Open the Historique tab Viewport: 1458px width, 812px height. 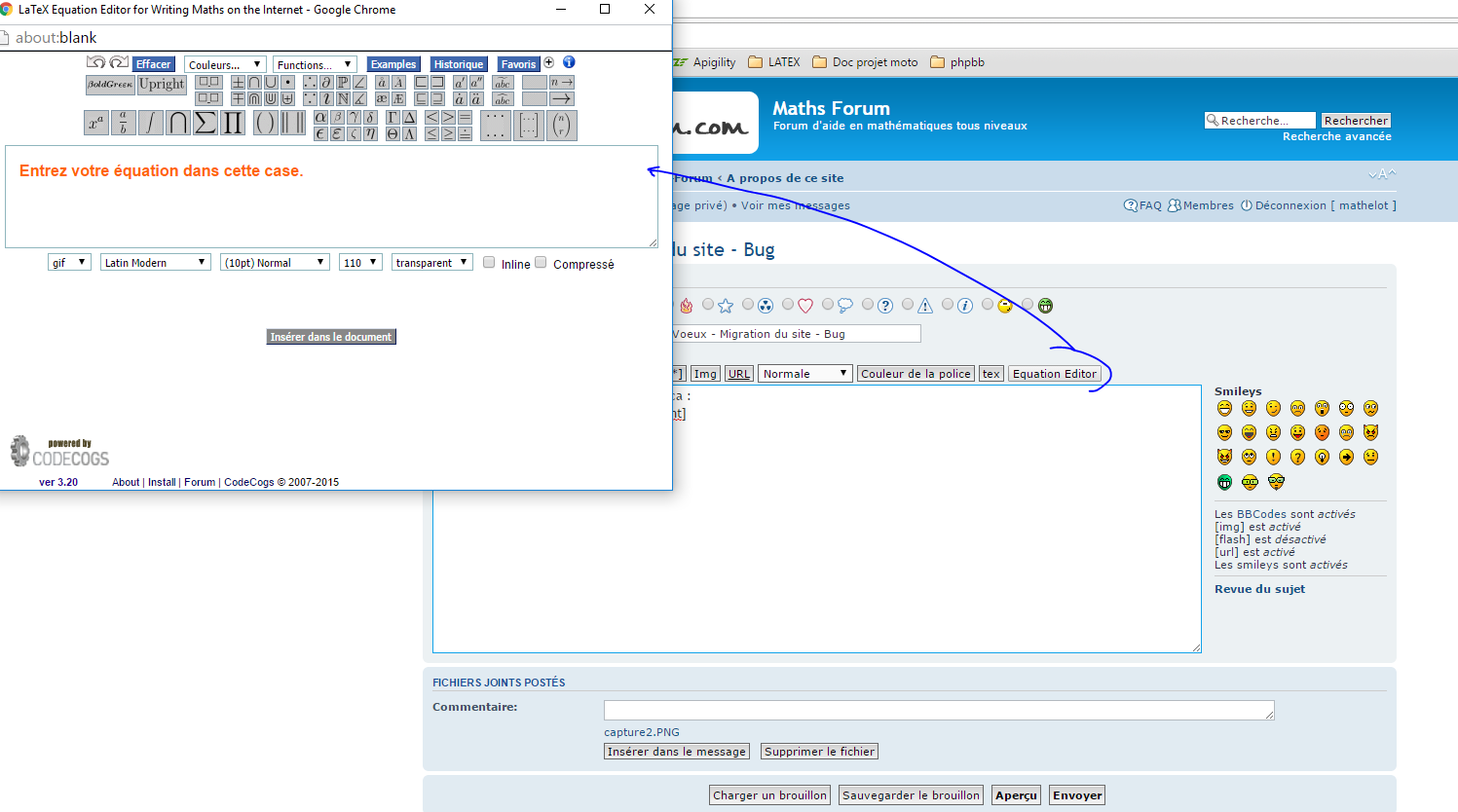point(458,64)
